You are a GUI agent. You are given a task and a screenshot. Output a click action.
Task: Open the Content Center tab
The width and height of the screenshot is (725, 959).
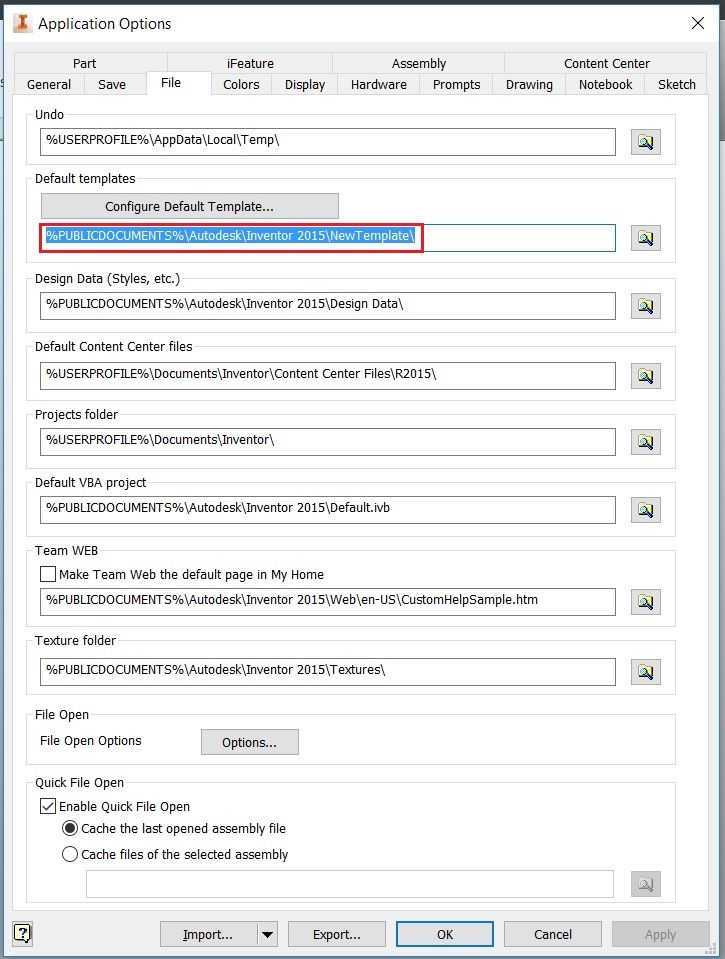pyautogui.click(x=606, y=63)
